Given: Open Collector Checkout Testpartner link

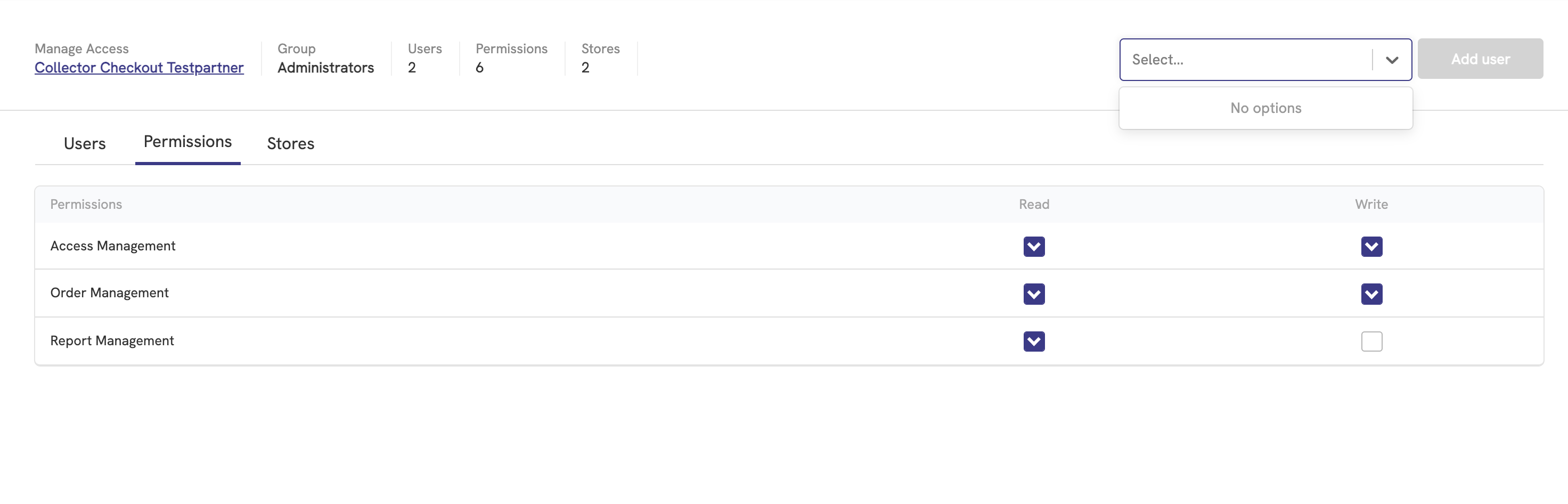Looking at the screenshot, I should (139, 68).
